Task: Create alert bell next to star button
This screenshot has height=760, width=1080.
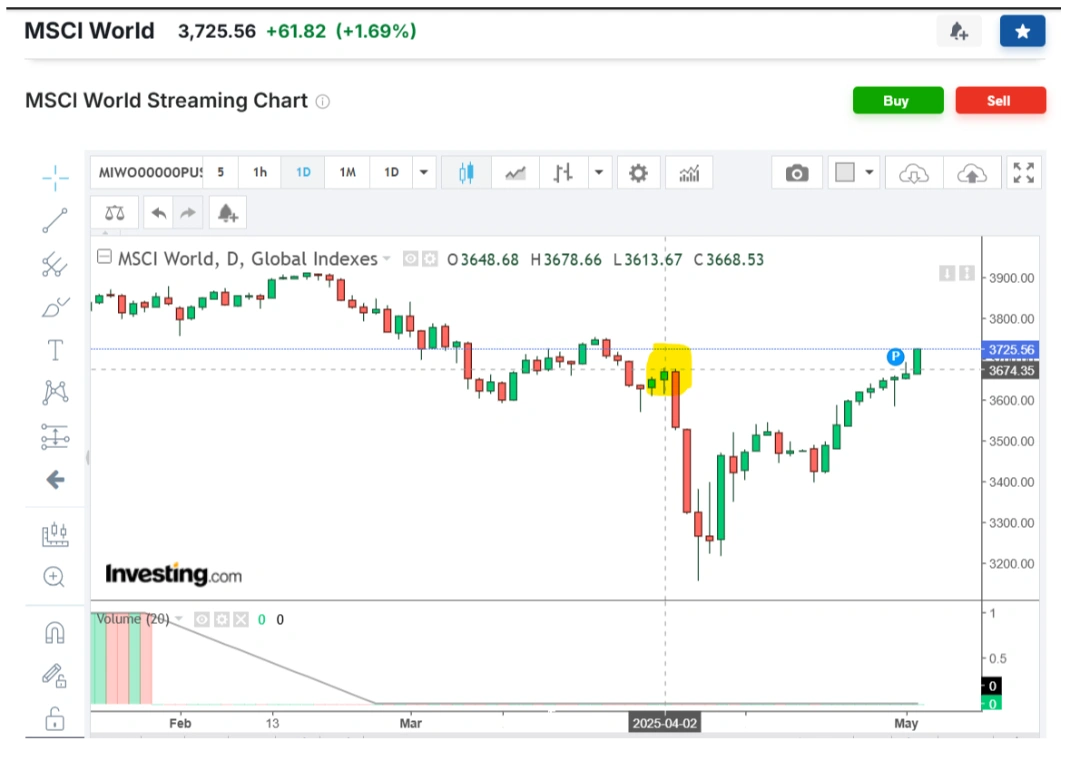Action: click(x=959, y=31)
